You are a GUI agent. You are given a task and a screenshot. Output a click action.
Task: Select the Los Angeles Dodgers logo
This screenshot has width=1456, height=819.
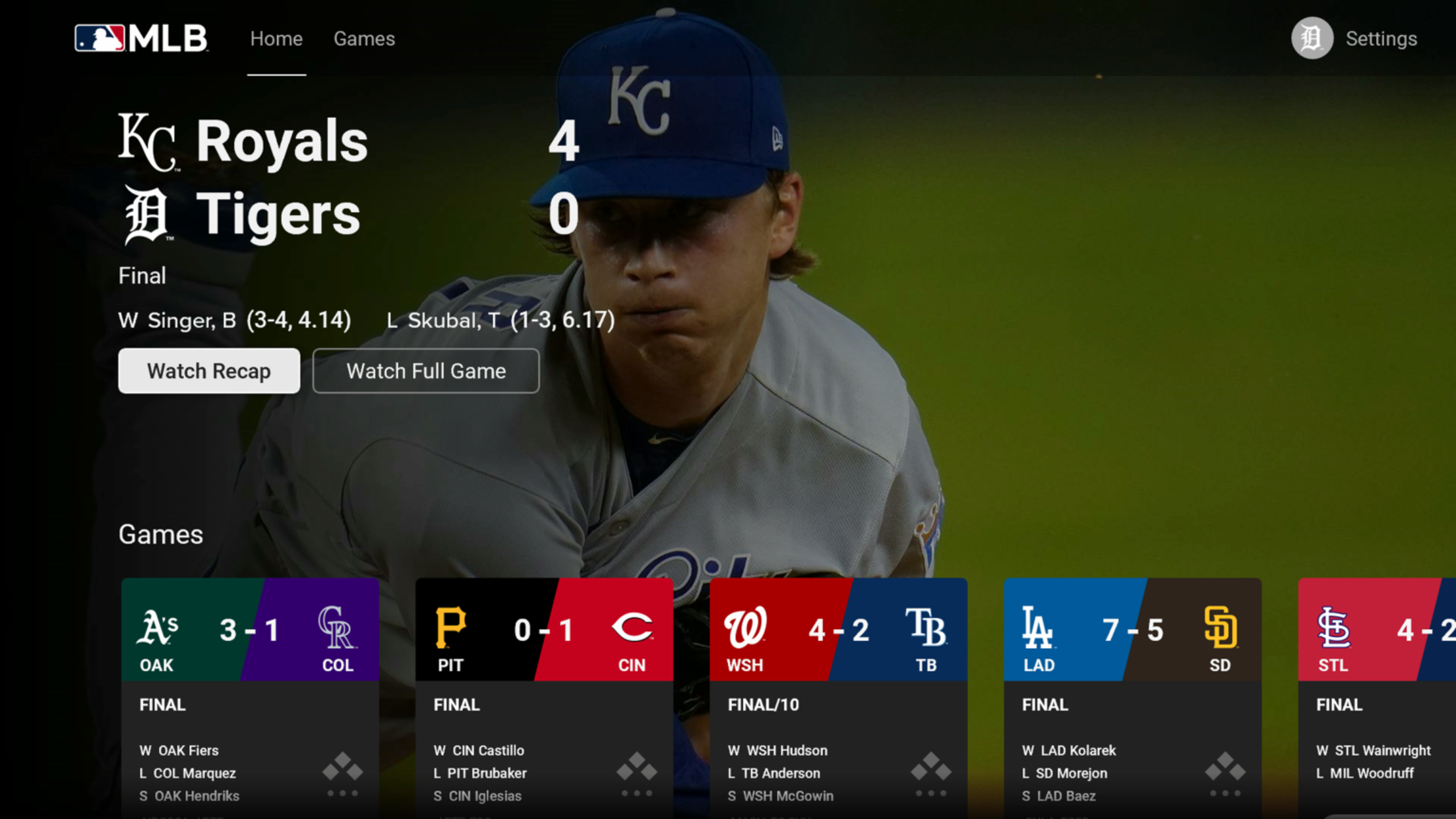pos(1038,627)
